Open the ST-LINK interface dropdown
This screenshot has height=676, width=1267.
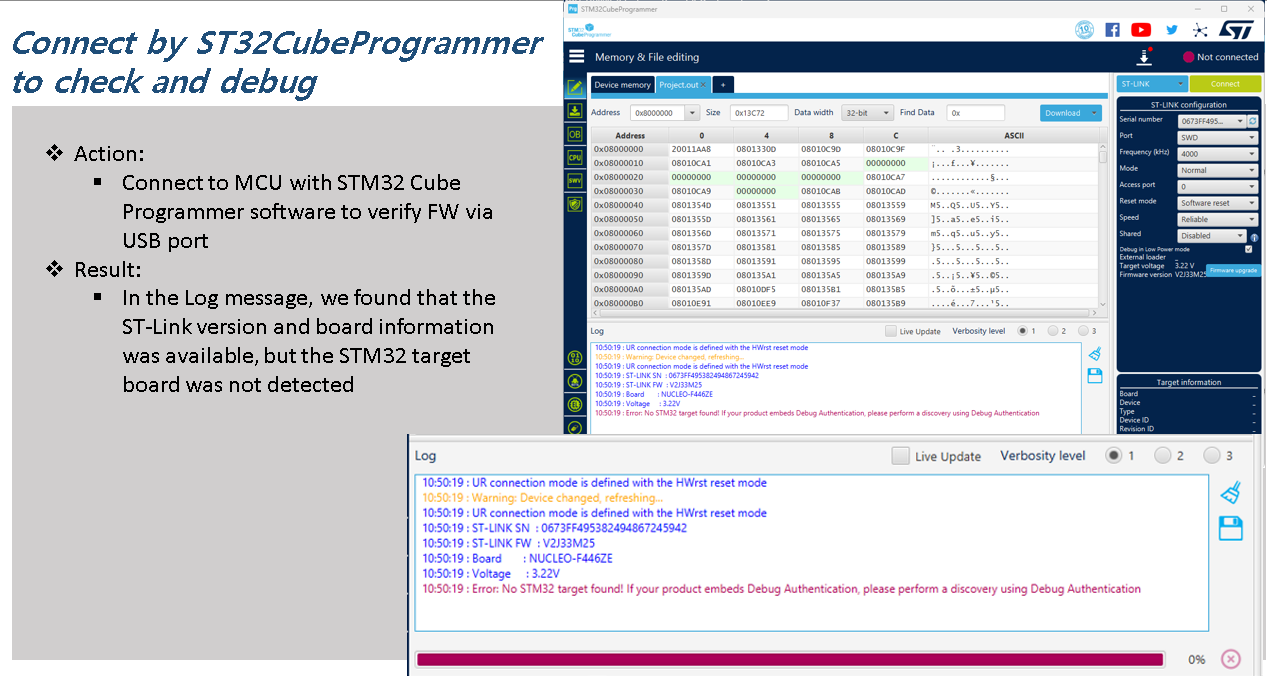tap(1152, 84)
